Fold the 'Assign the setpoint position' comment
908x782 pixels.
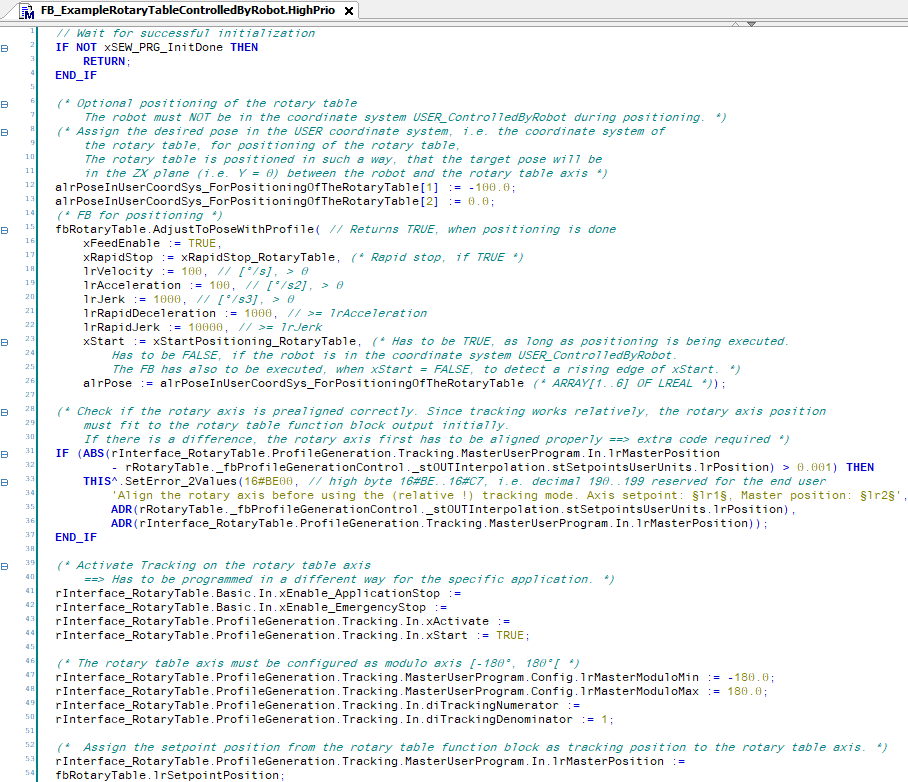[x=6, y=747]
